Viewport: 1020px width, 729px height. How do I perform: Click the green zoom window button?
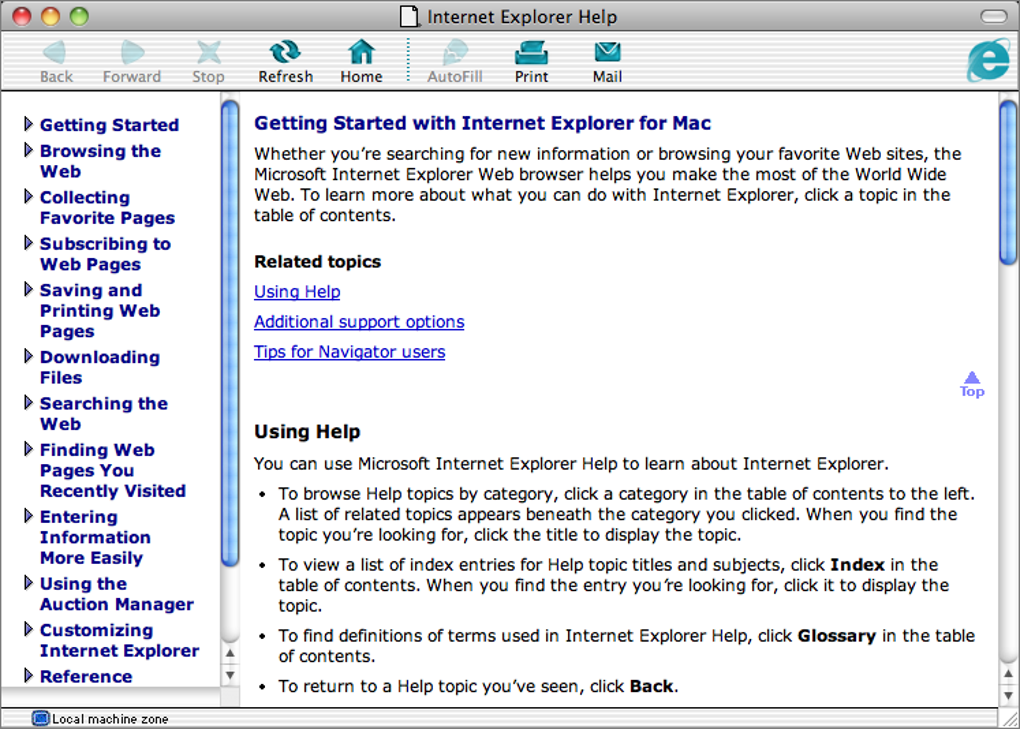point(79,16)
